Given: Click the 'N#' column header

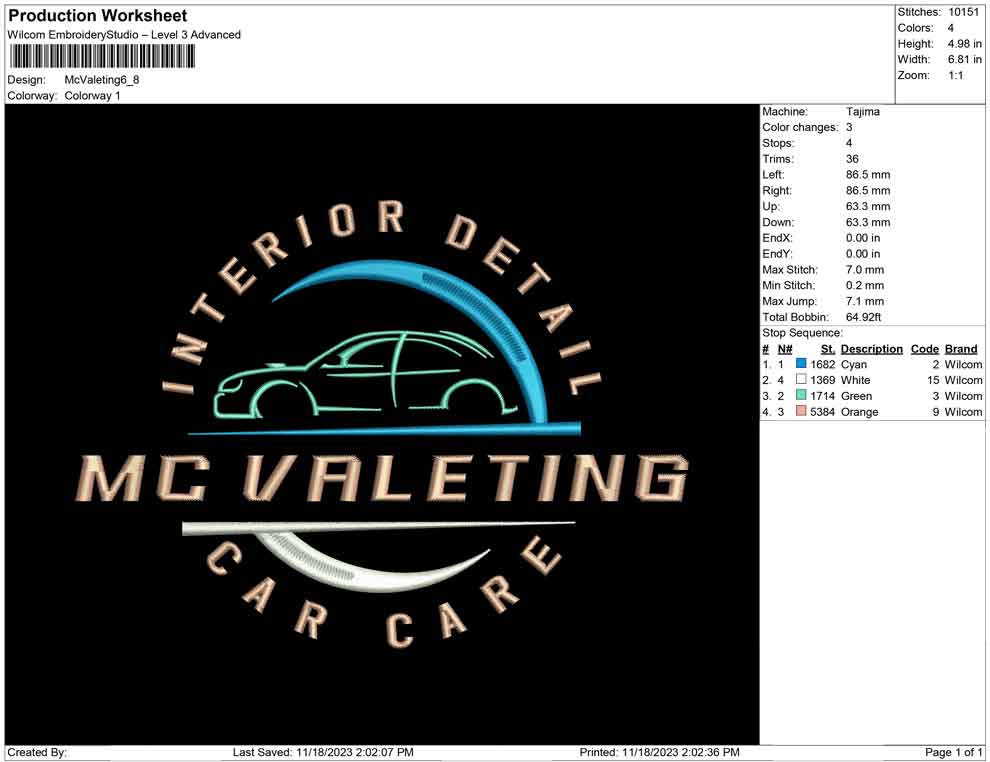Looking at the screenshot, I should click(x=785, y=348).
